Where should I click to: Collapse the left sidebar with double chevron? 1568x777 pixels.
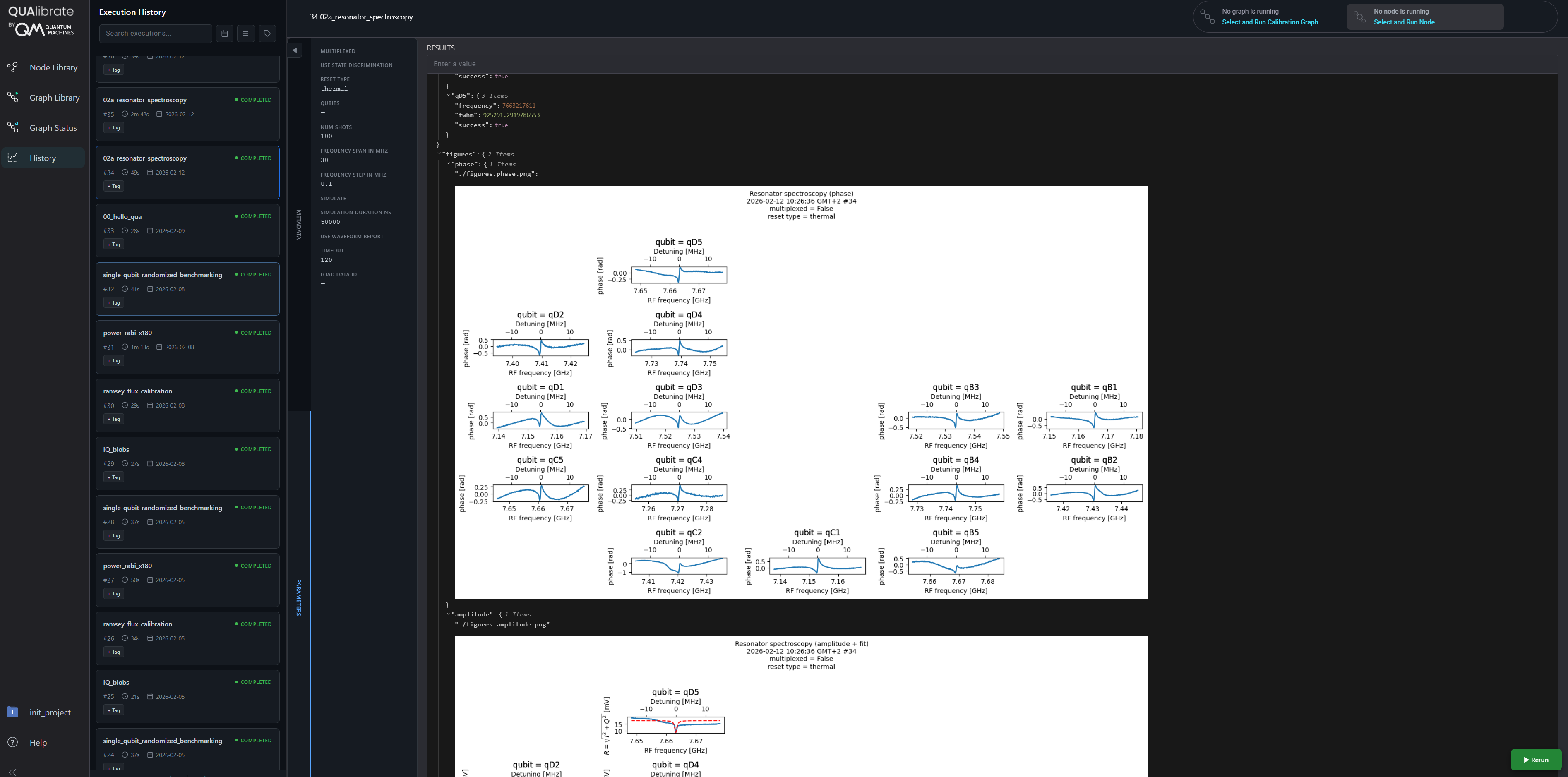click(x=13, y=772)
